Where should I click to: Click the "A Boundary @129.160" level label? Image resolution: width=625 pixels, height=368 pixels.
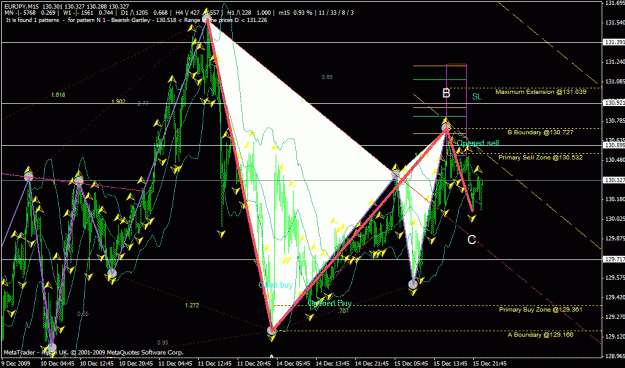540,335
